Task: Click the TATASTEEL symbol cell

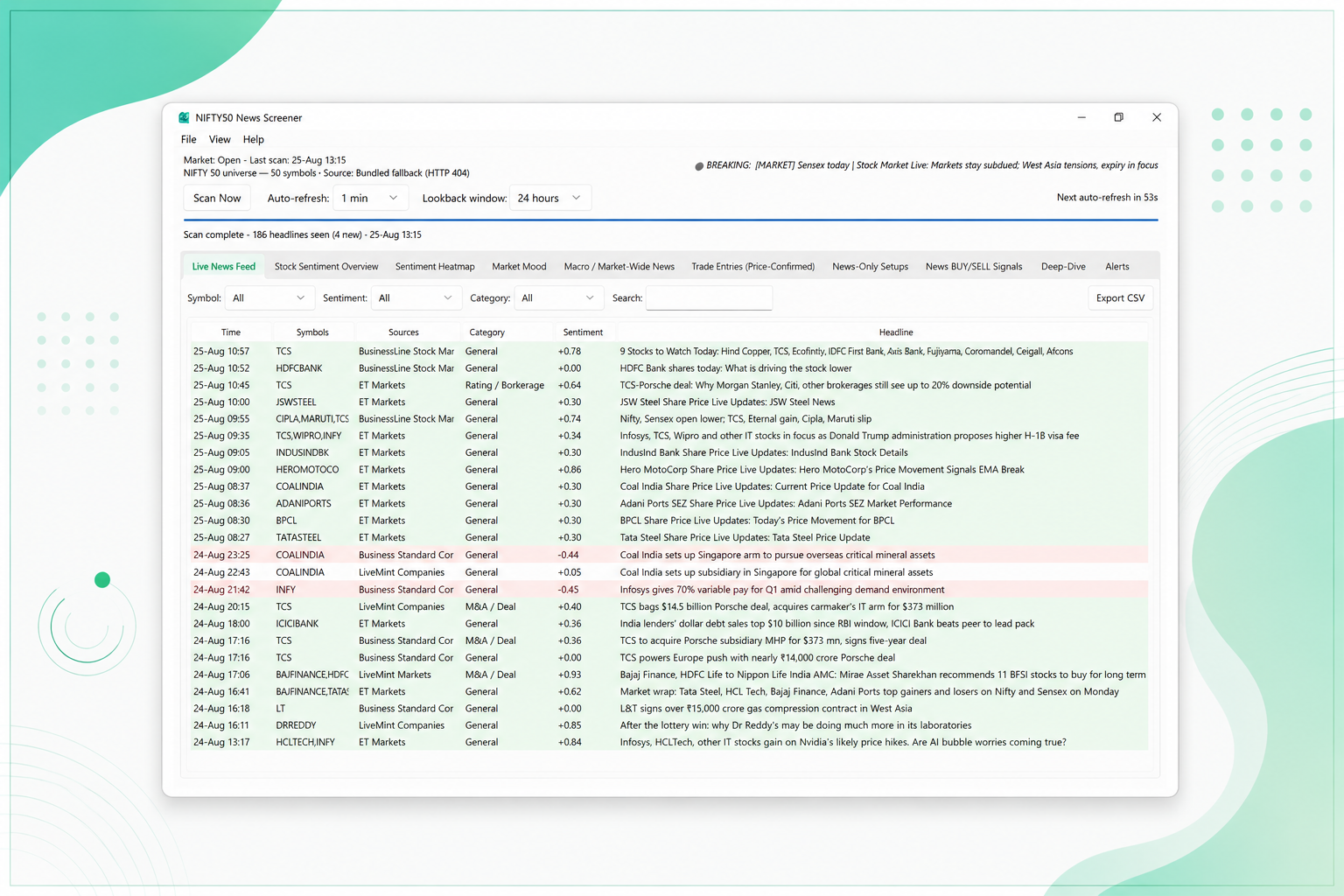Action: tap(298, 538)
